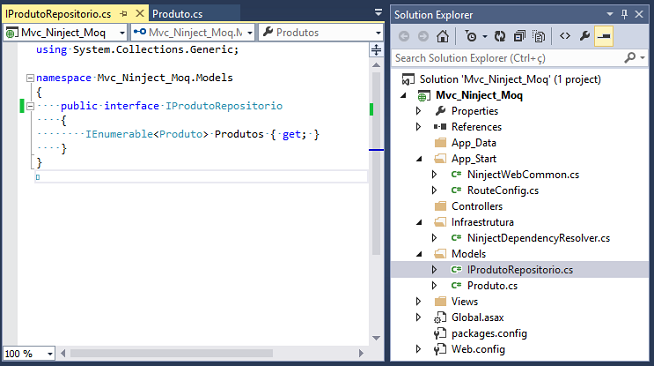
Task: Collapse the Mvc_Ninject_Moq project node
Action: pos(404,95)
